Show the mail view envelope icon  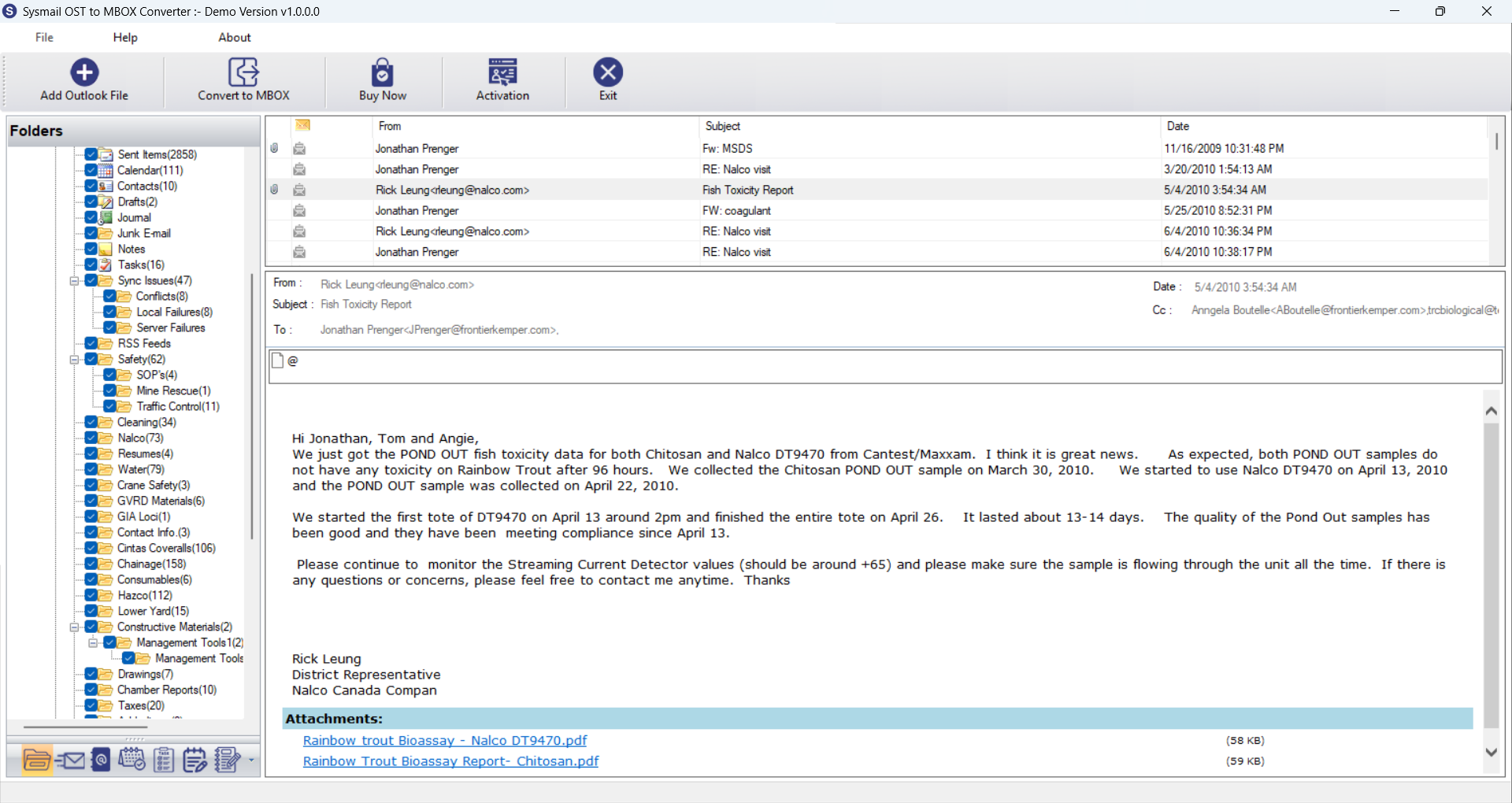tap(71, 760)
